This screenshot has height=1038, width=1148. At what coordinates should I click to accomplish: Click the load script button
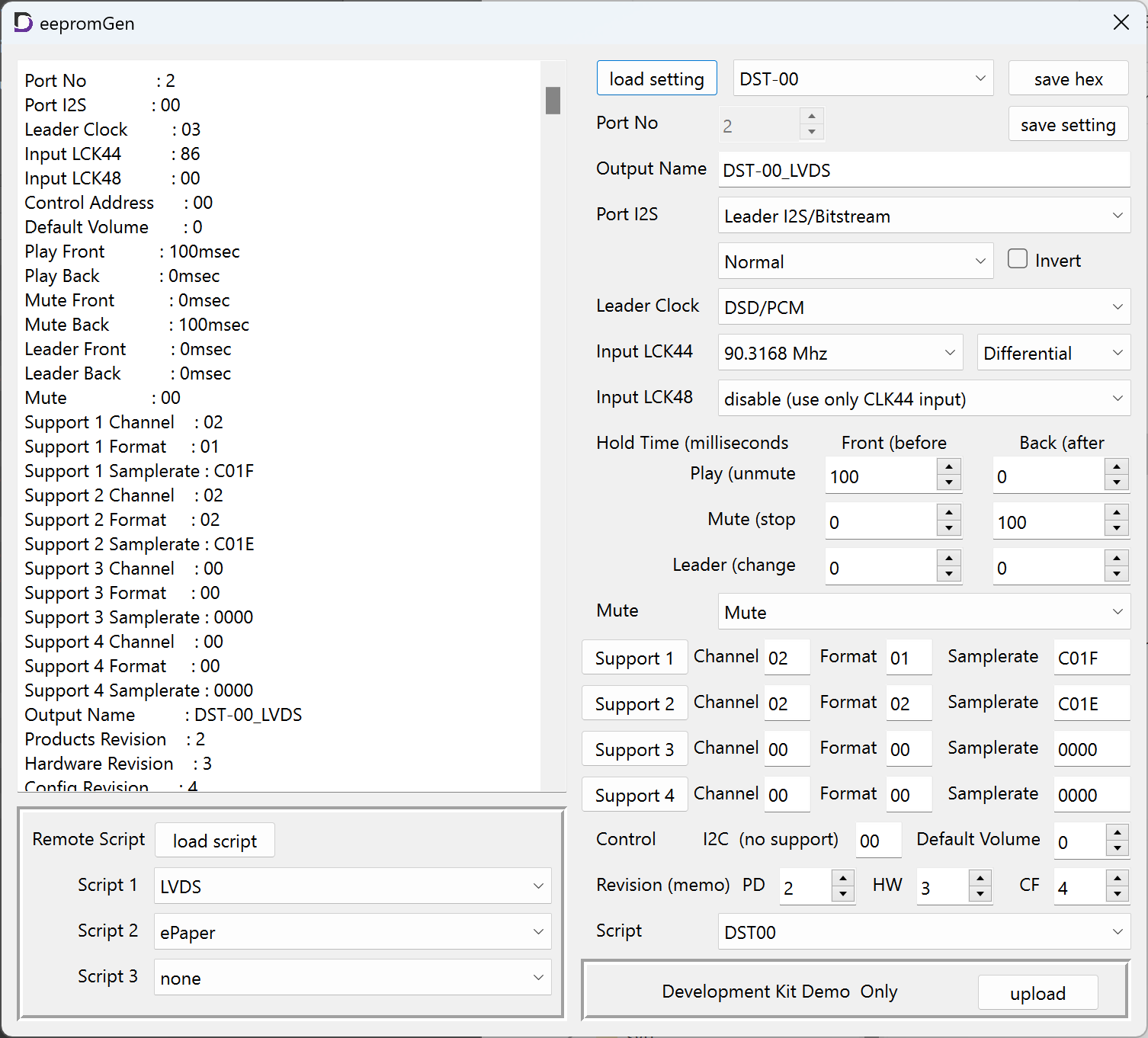[x=215, y=841]
